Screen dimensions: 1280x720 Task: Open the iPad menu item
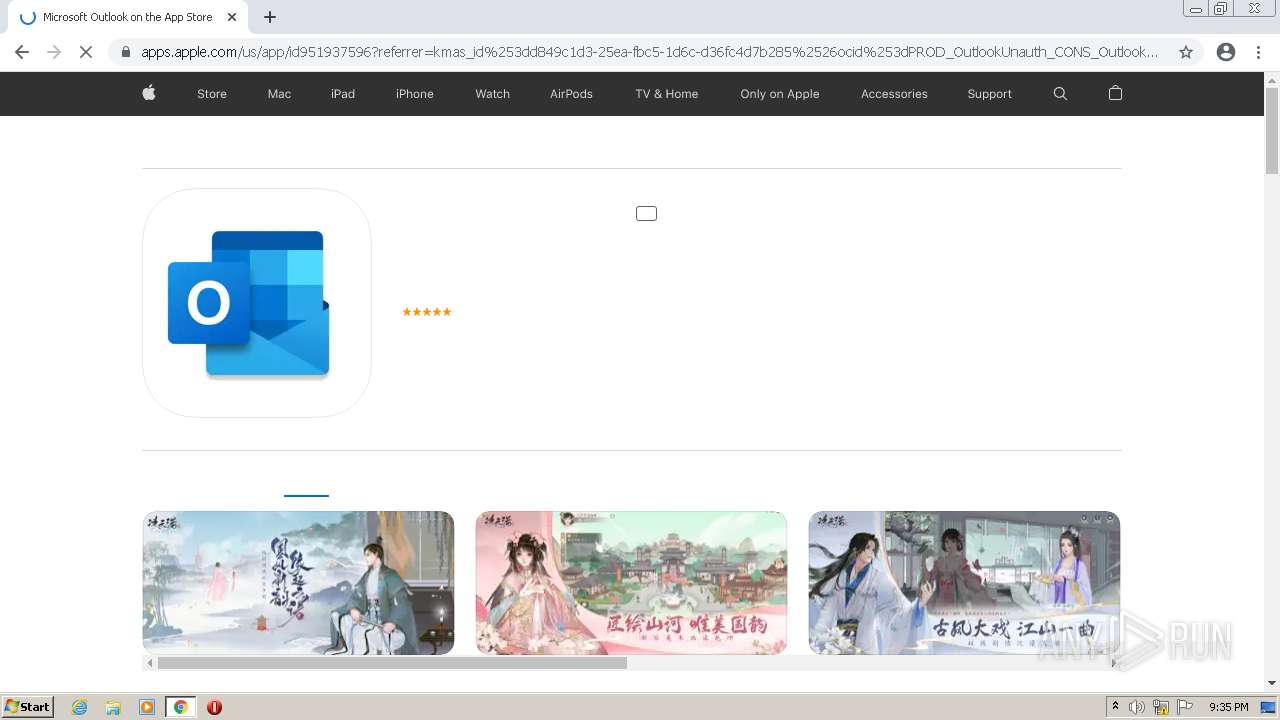(x=343, y=94)
